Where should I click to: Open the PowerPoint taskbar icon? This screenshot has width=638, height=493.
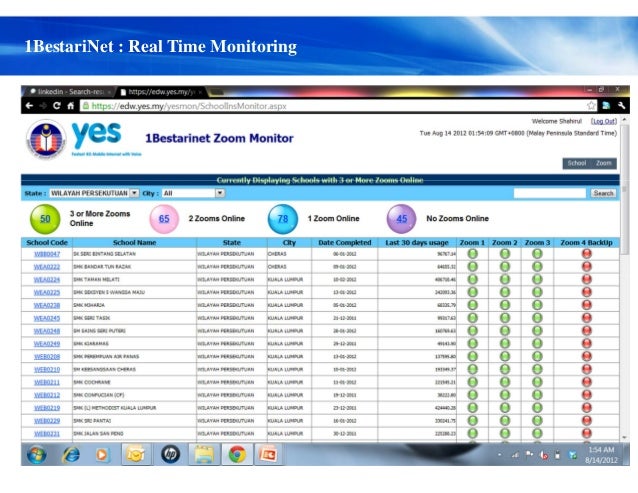(x=269, y=454)
